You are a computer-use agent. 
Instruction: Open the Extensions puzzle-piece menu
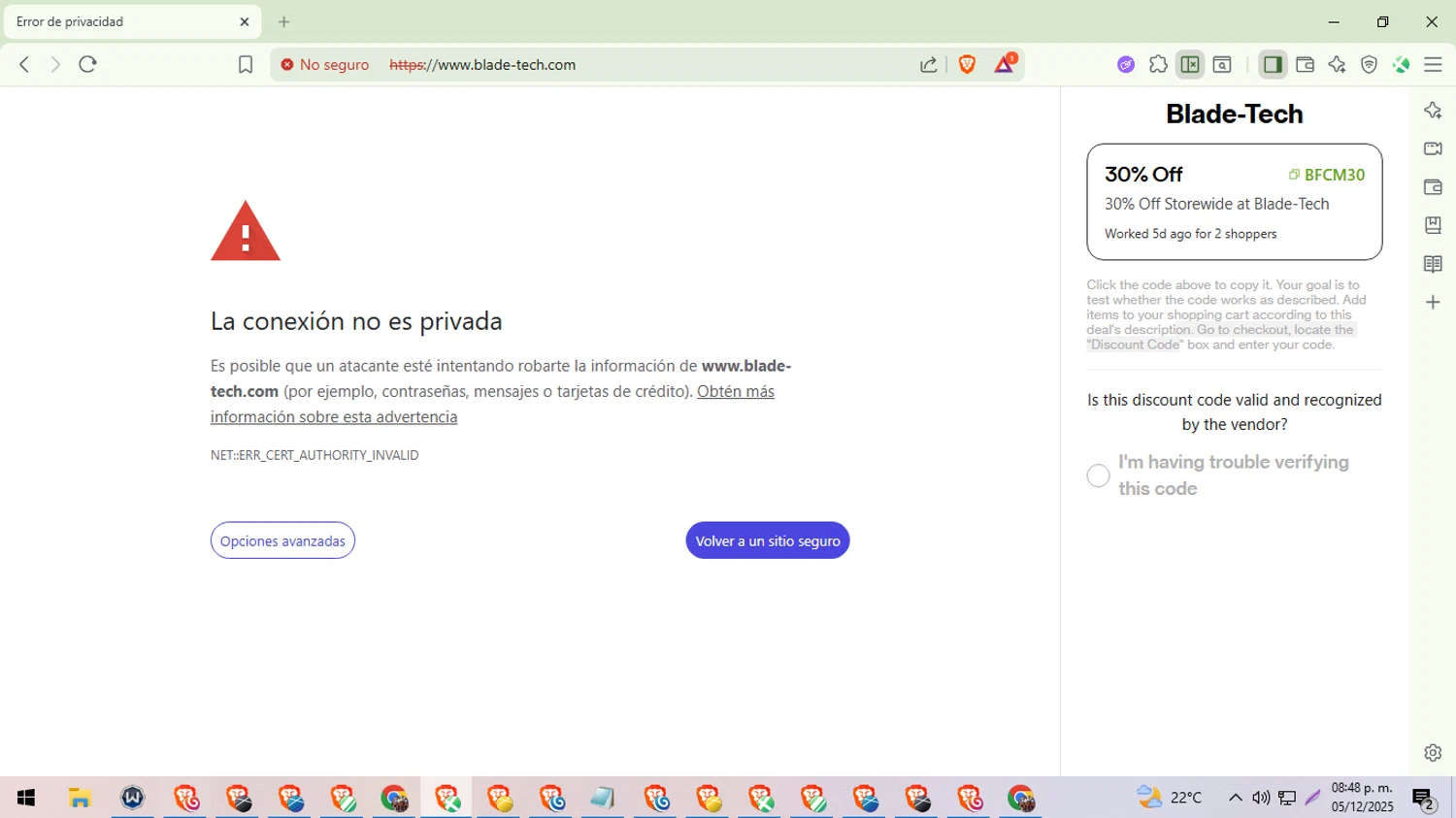click(x=1158, y=65)
